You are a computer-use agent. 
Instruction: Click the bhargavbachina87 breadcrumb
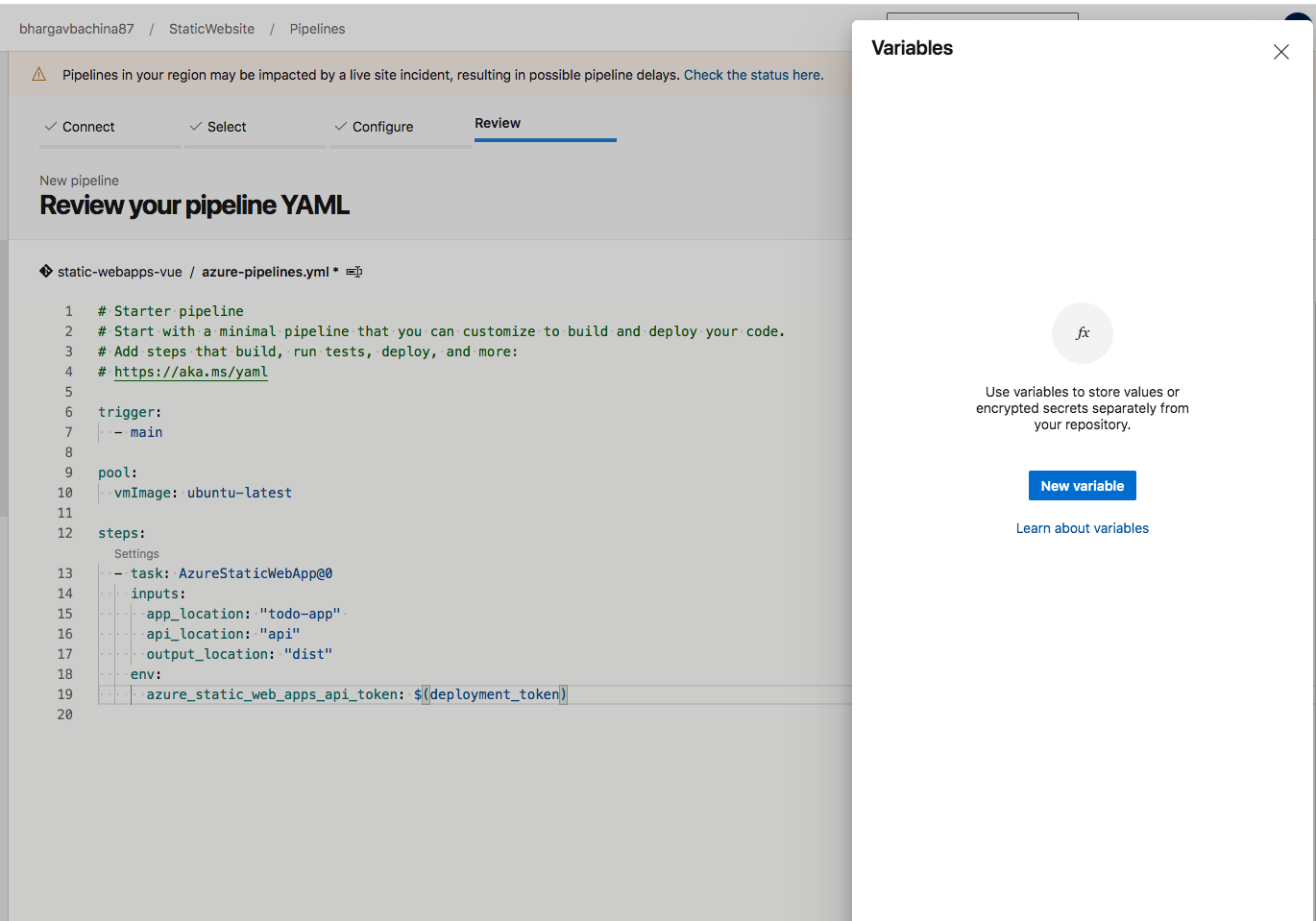76,28
